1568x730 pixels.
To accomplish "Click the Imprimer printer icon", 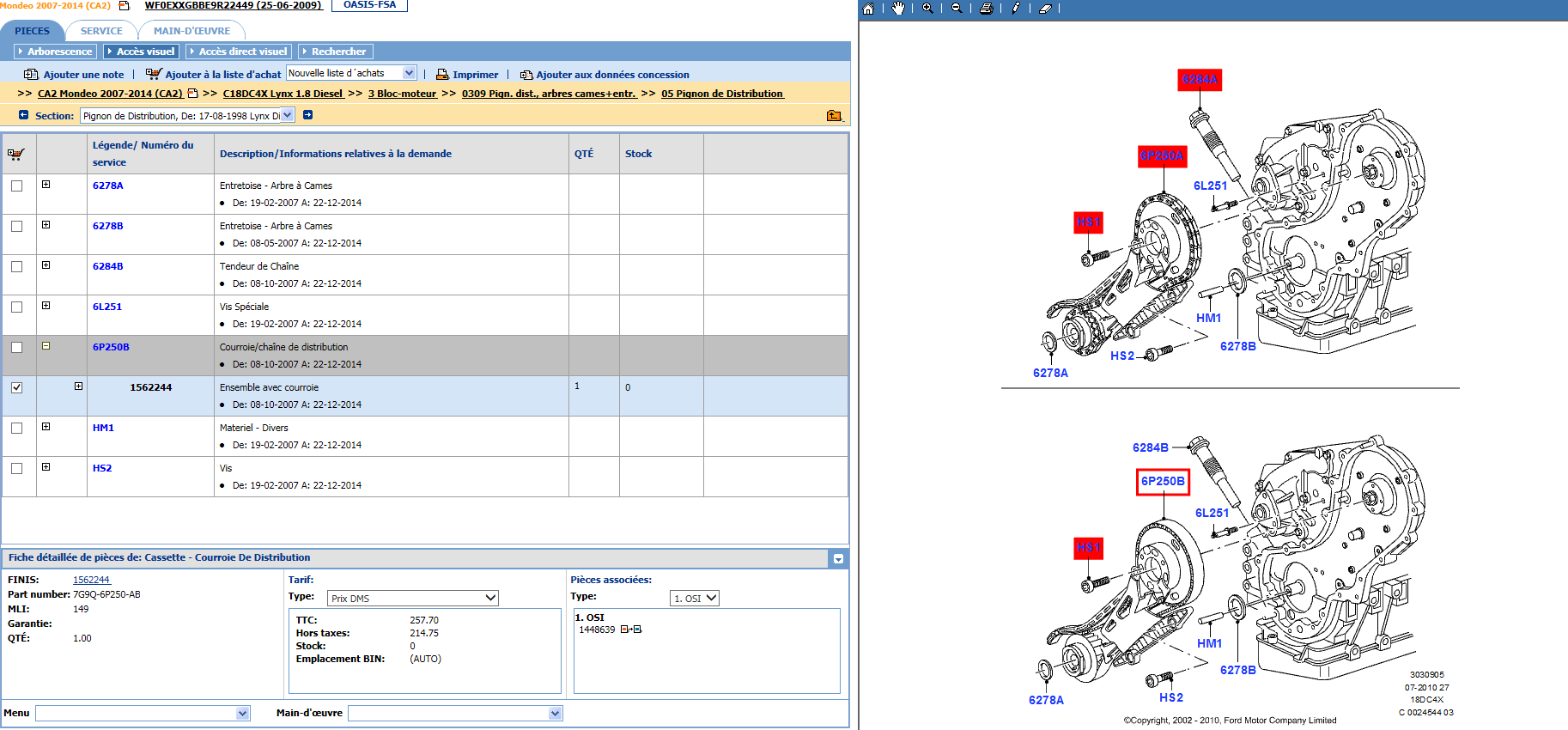I will 442,75.
